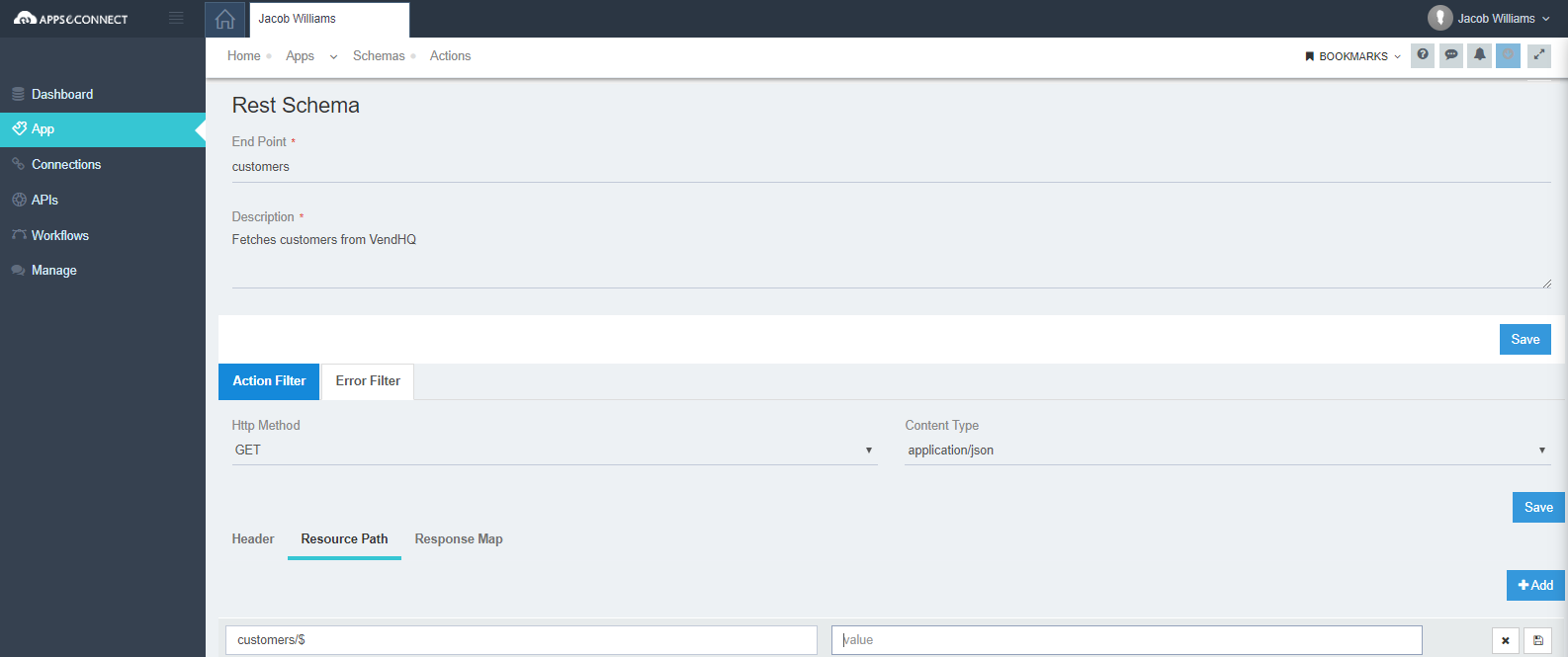1568x657 pixels.
Task: Click the End Point field with customers
Action: tap(891, 167)
